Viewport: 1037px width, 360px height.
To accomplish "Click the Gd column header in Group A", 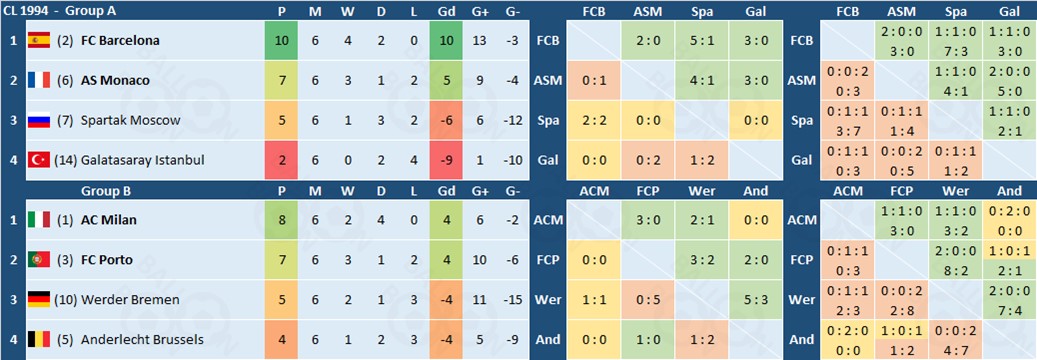I will (446, 11).
